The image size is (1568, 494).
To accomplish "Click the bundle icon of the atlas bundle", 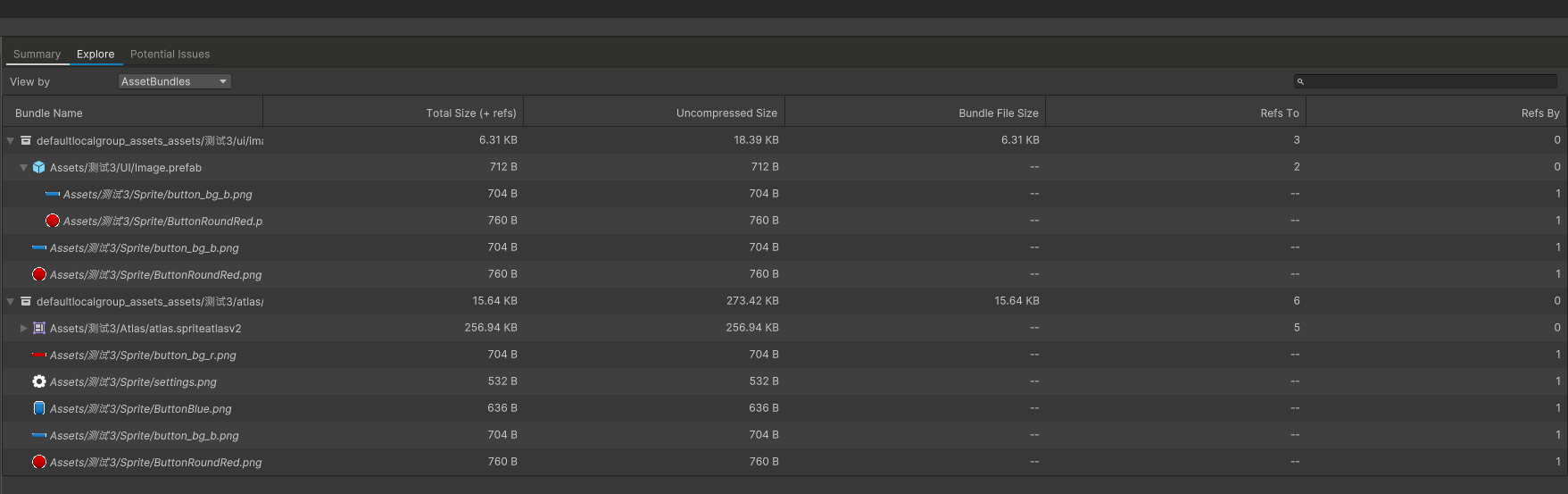I will tap(26, 301).
